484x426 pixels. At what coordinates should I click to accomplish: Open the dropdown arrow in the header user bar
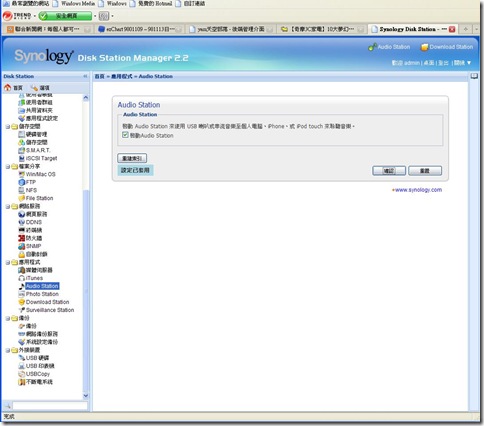[469, 63]
